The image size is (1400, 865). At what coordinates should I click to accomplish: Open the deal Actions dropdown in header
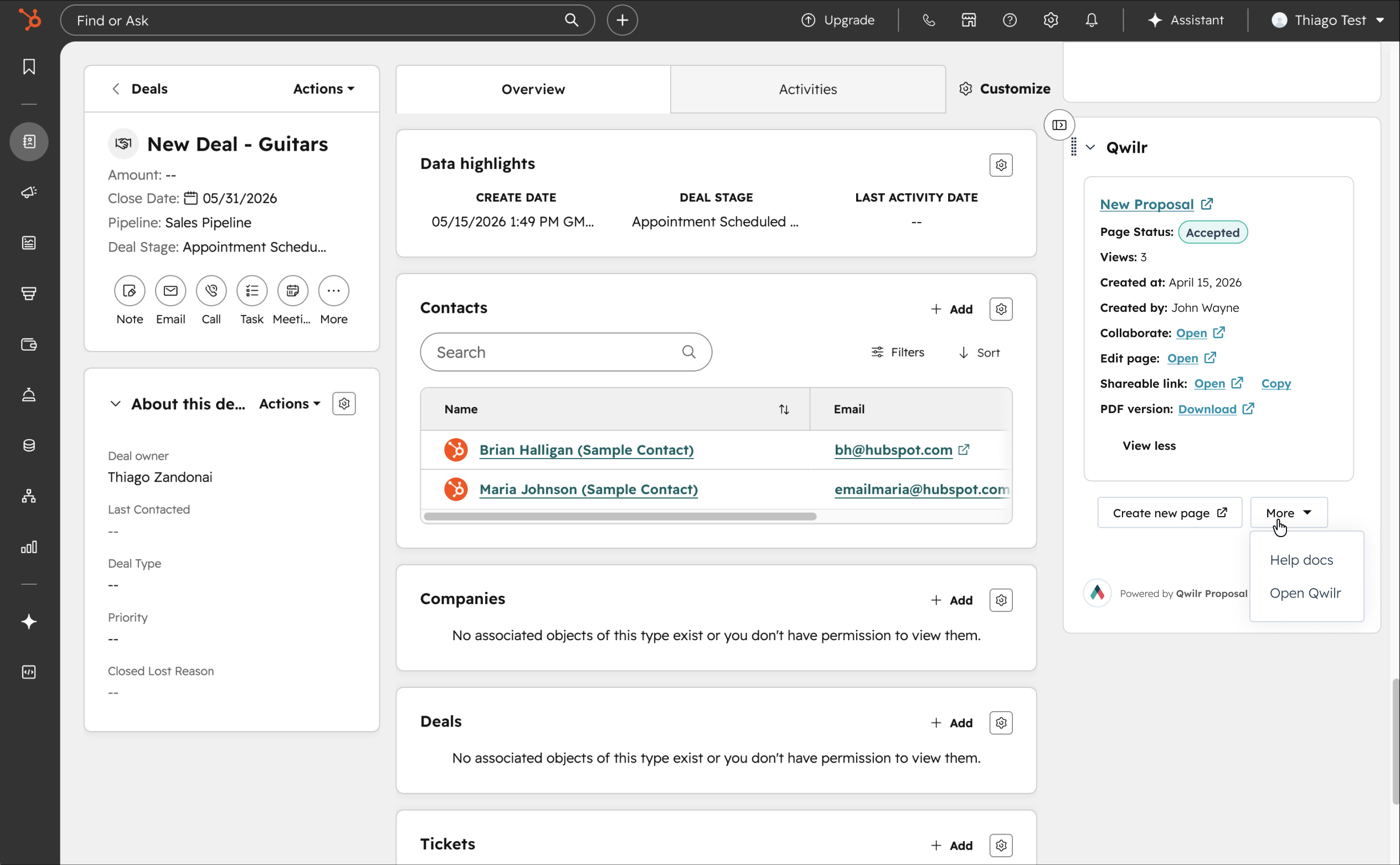[324, 89]
